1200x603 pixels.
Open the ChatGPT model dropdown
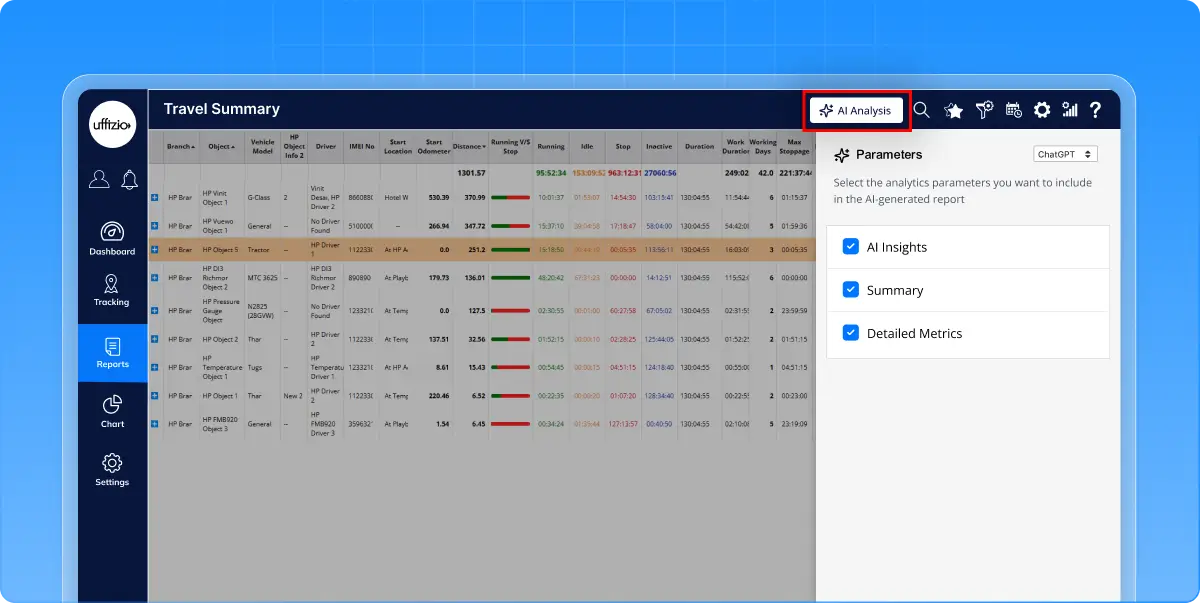click(x=1066, y=155)
